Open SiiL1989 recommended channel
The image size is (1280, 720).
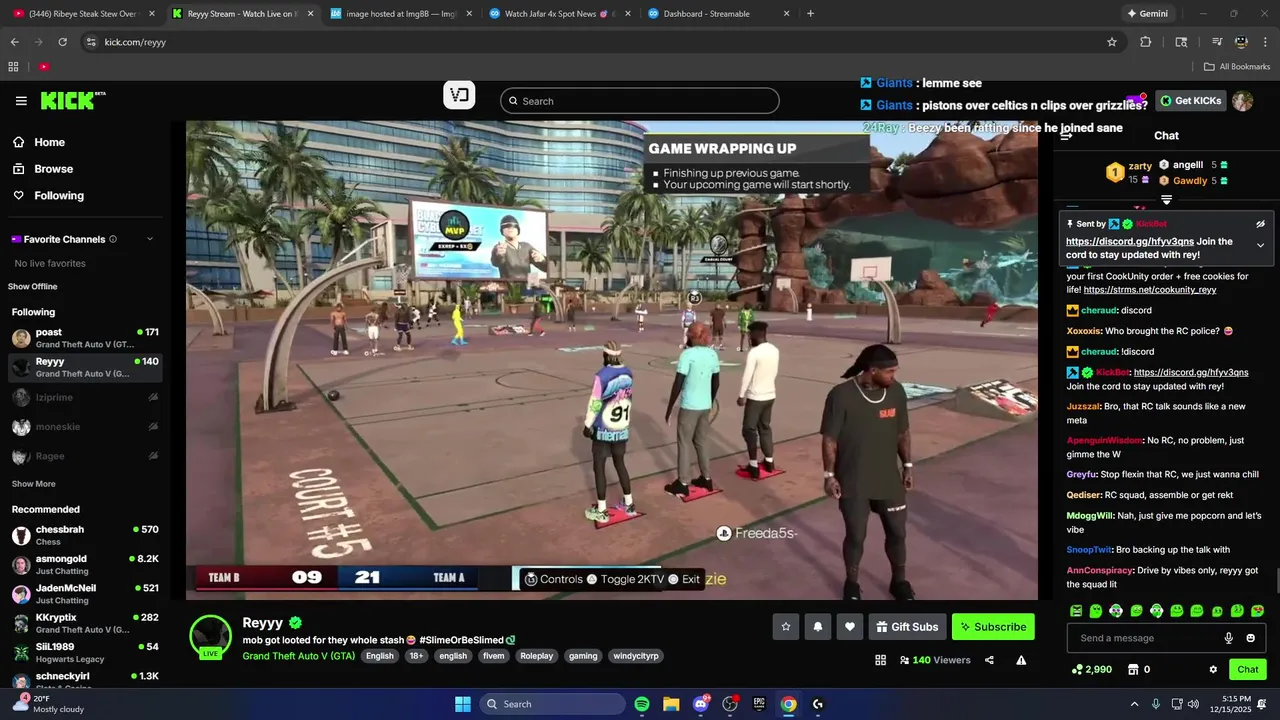(85, 653)
